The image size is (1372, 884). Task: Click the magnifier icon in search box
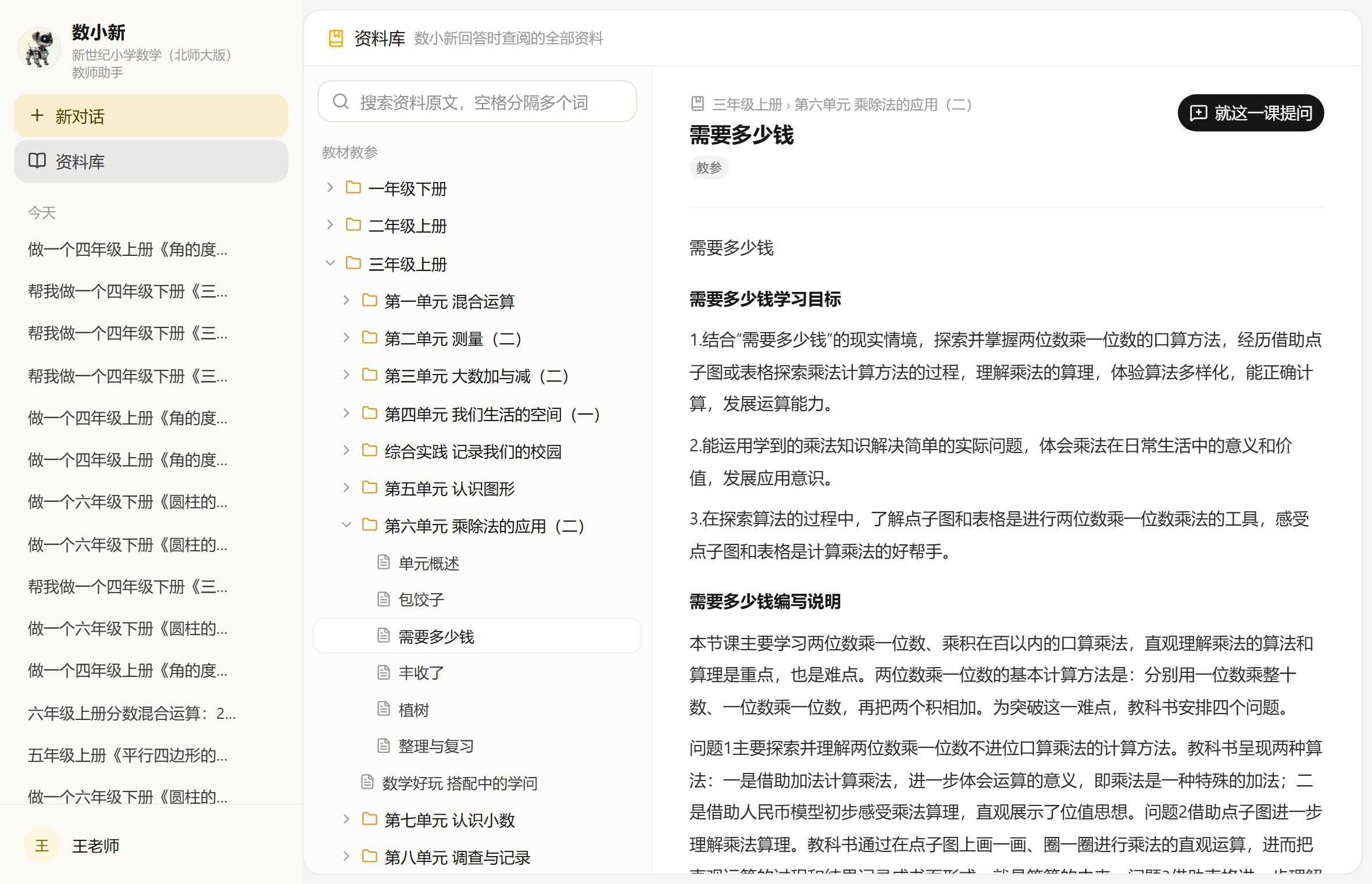click(341, 102)
